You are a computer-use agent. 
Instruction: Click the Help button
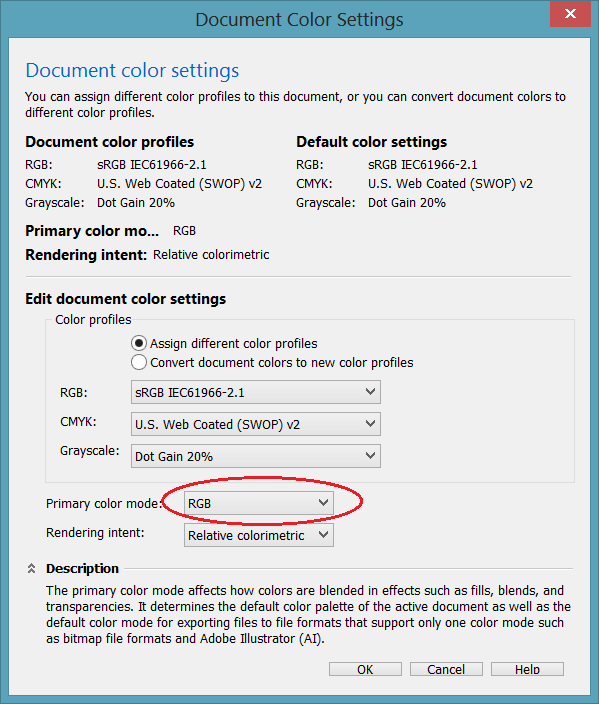pos(527,669)
